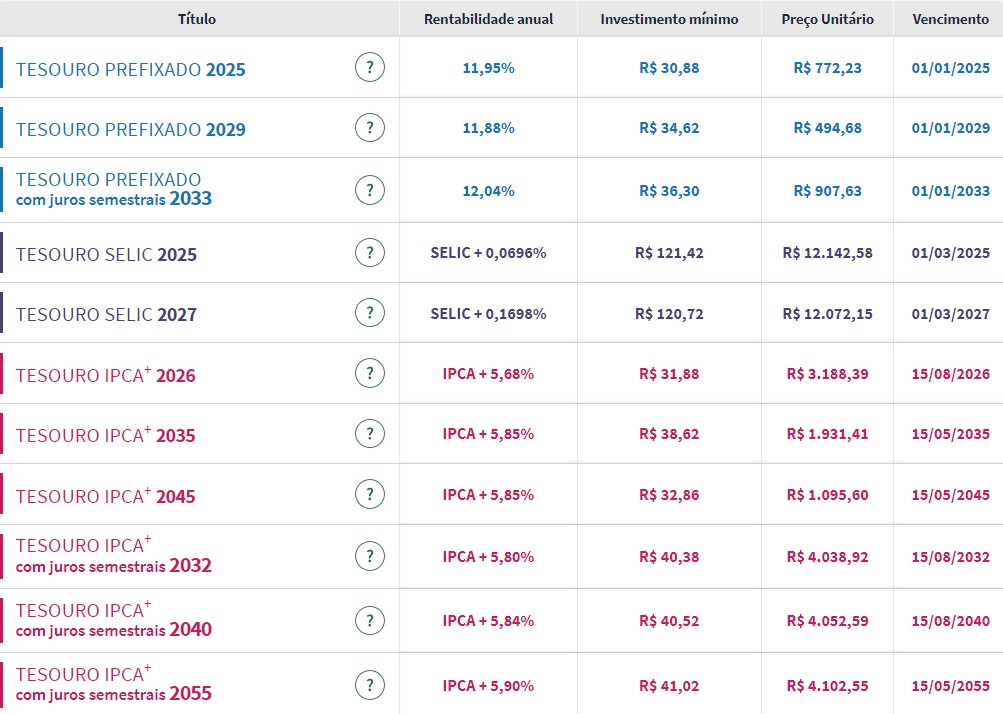Open question mark next to Tesouro IPCA+ 2035
This screenshot has height=714, width=1003.
[370, 434]
